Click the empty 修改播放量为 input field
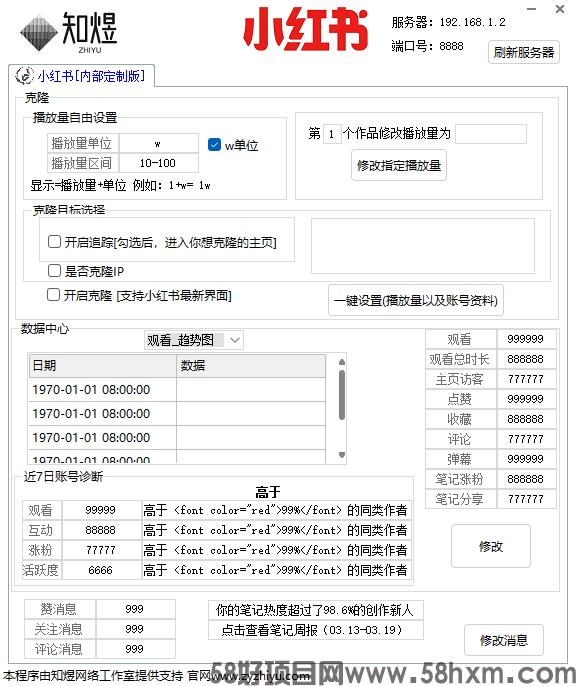576x686 pixels. (491, 134)
